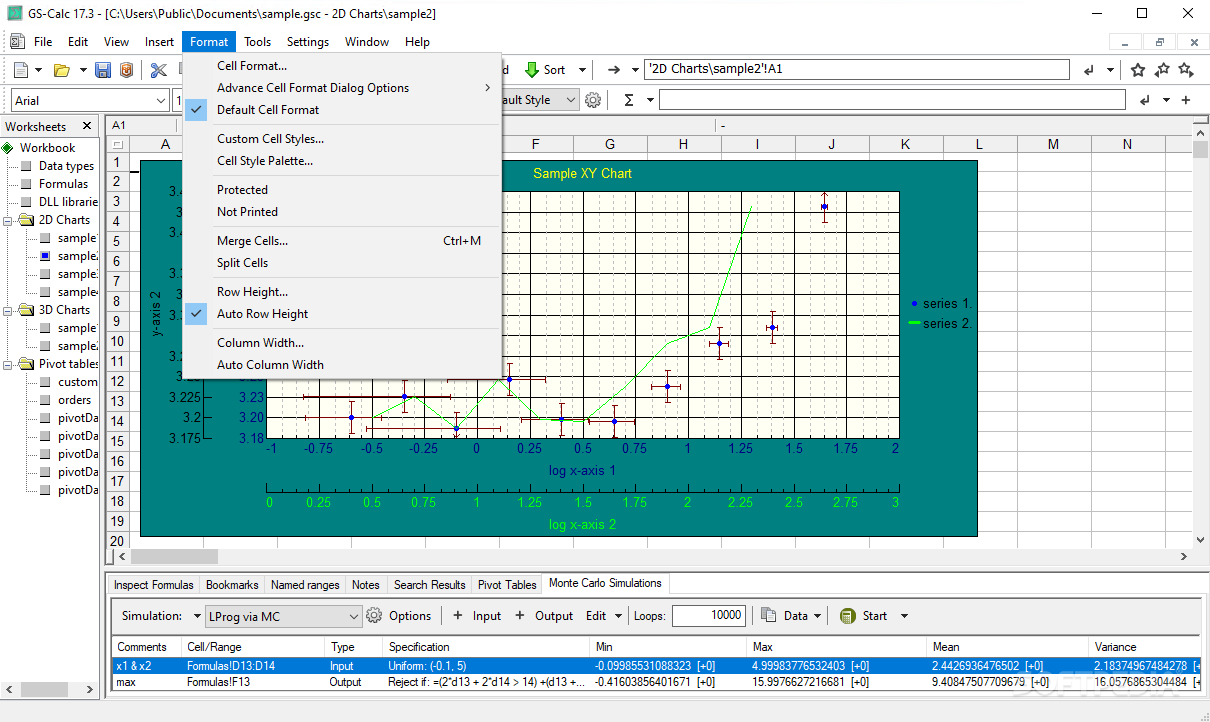This screenshot has width=1210, height=722.
Task: Click the select-all corner of the grid
Action: [117, 145]
